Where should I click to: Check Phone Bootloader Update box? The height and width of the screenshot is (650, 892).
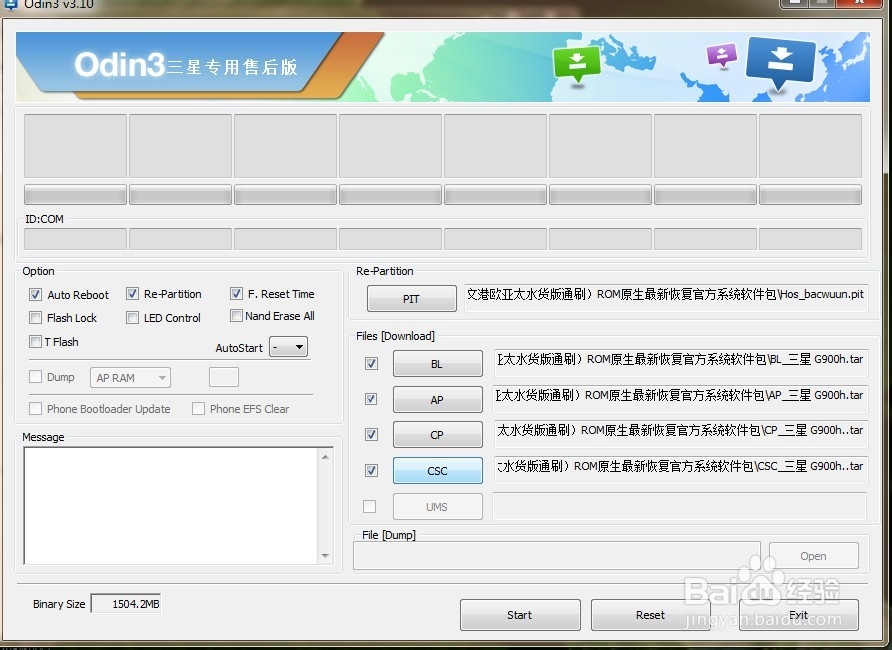pyautogui.click(x=35, y=408)
